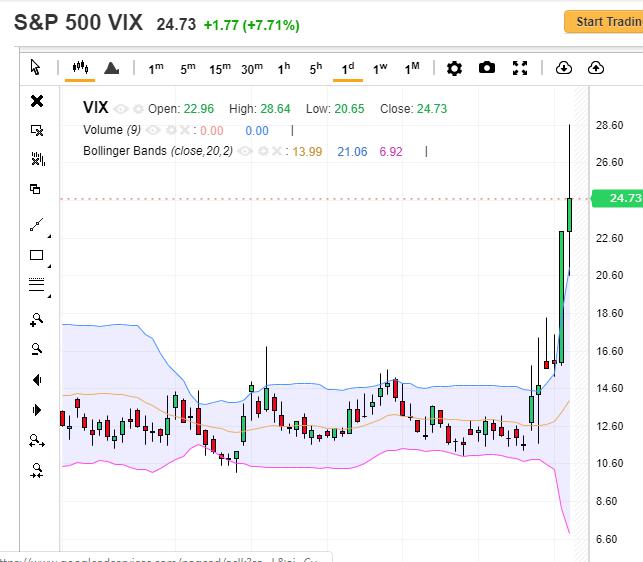
Task: Click the 28.60 price axis label
Action: 609,125
